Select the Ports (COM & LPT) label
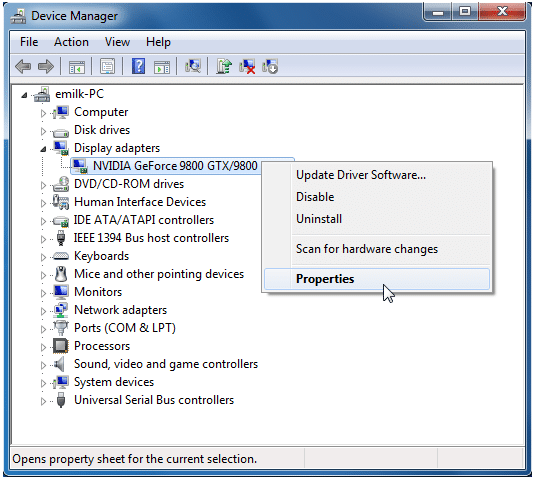This screenshot has height=483, width=535. tap(125, 328)
